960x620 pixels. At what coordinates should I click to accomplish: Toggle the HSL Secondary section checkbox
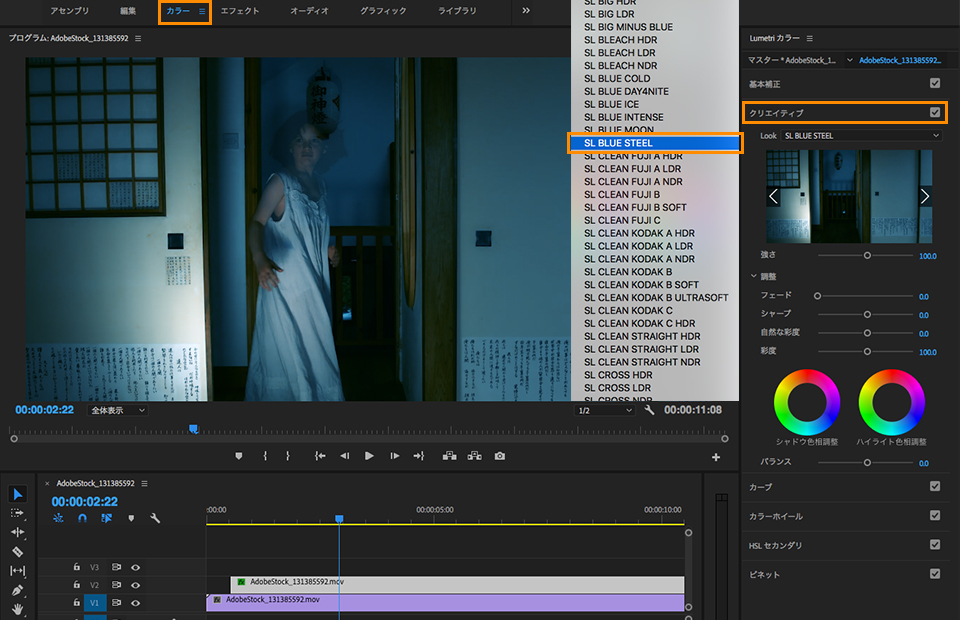[x=935, y=544]
